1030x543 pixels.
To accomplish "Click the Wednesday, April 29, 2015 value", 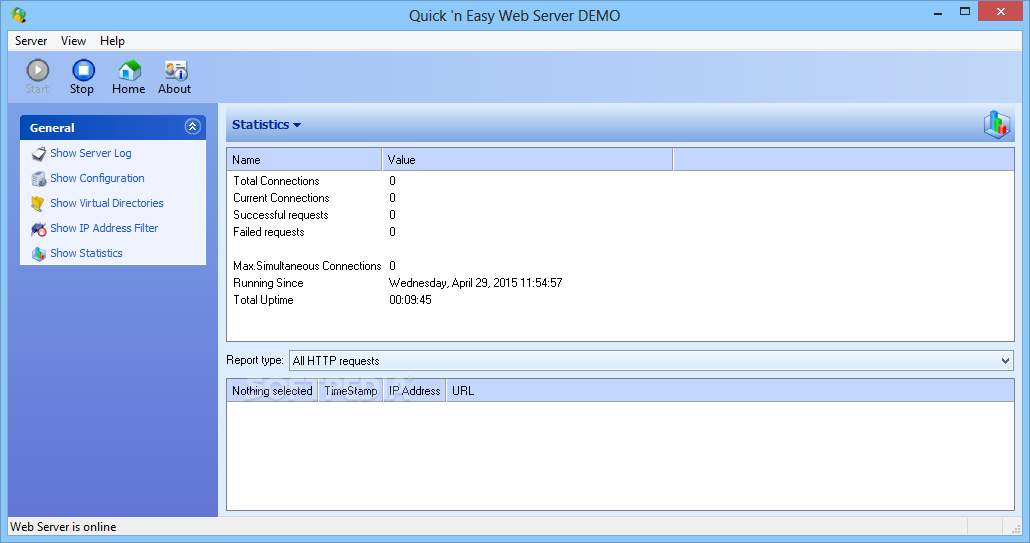I will pos(476,283).
